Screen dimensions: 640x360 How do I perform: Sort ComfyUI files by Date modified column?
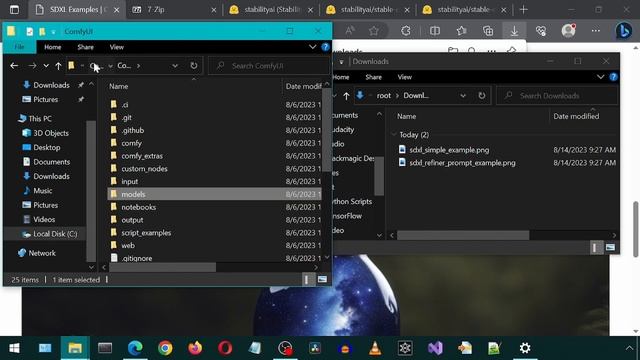303,86
